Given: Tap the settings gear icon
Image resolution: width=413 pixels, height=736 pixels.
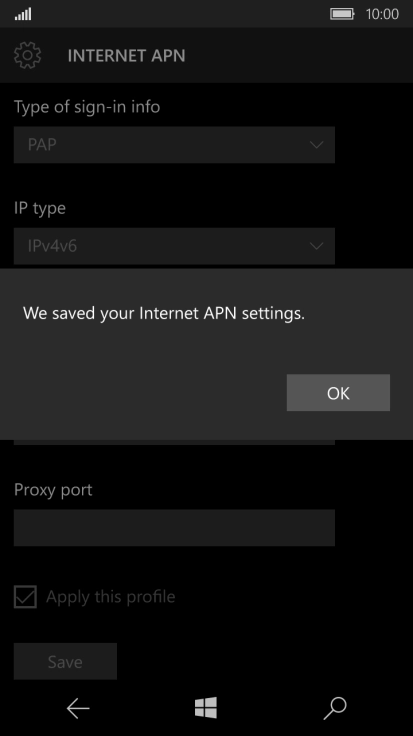Looking at the screenshot, I should click(27, 55).
